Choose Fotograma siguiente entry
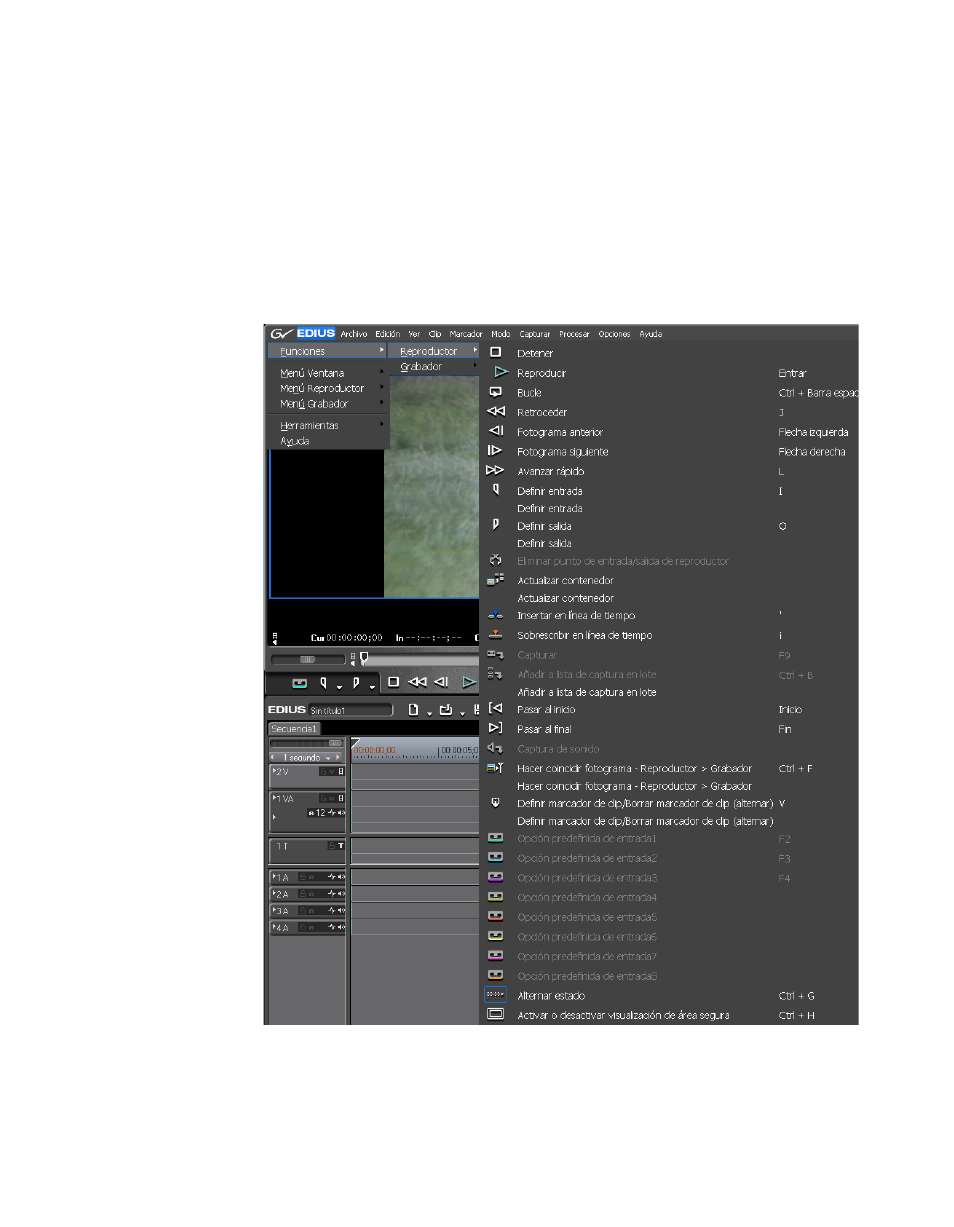This screenshot has width=954, height=1227. point(563,452)
